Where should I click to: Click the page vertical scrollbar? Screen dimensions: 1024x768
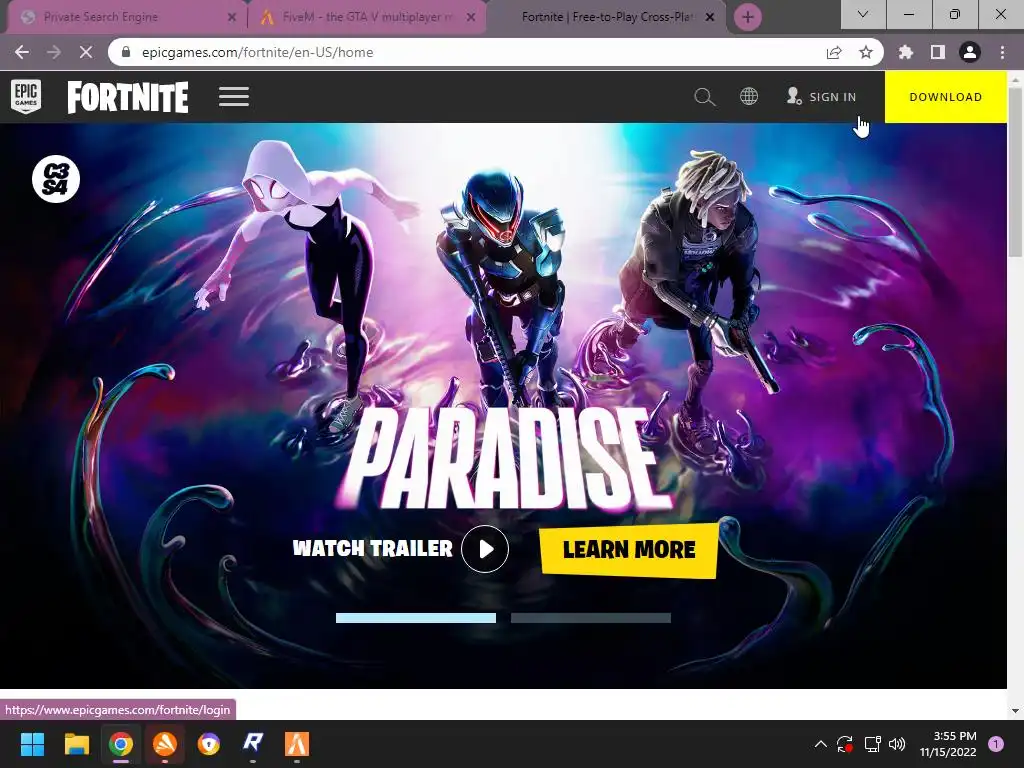(1015, 170)
